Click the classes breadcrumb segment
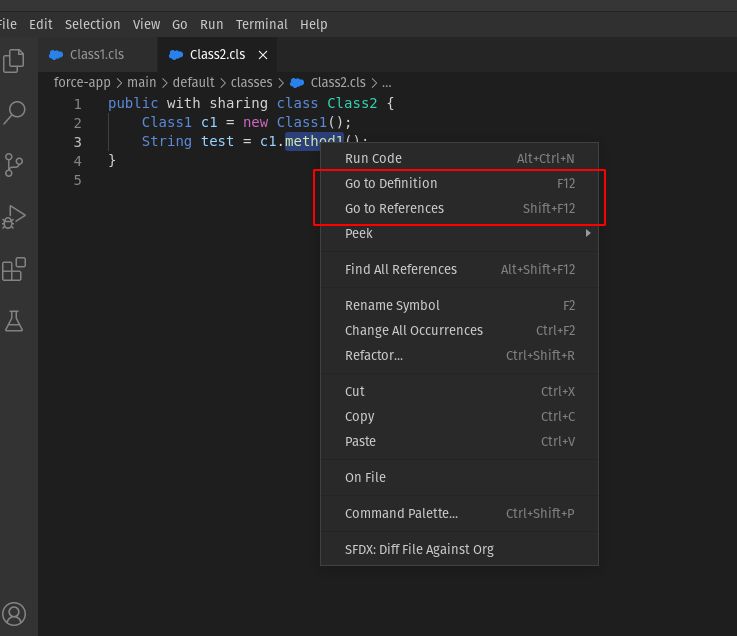Image resolution: width=737 pixels, height=636 pixels. click(x=251, y=83)
